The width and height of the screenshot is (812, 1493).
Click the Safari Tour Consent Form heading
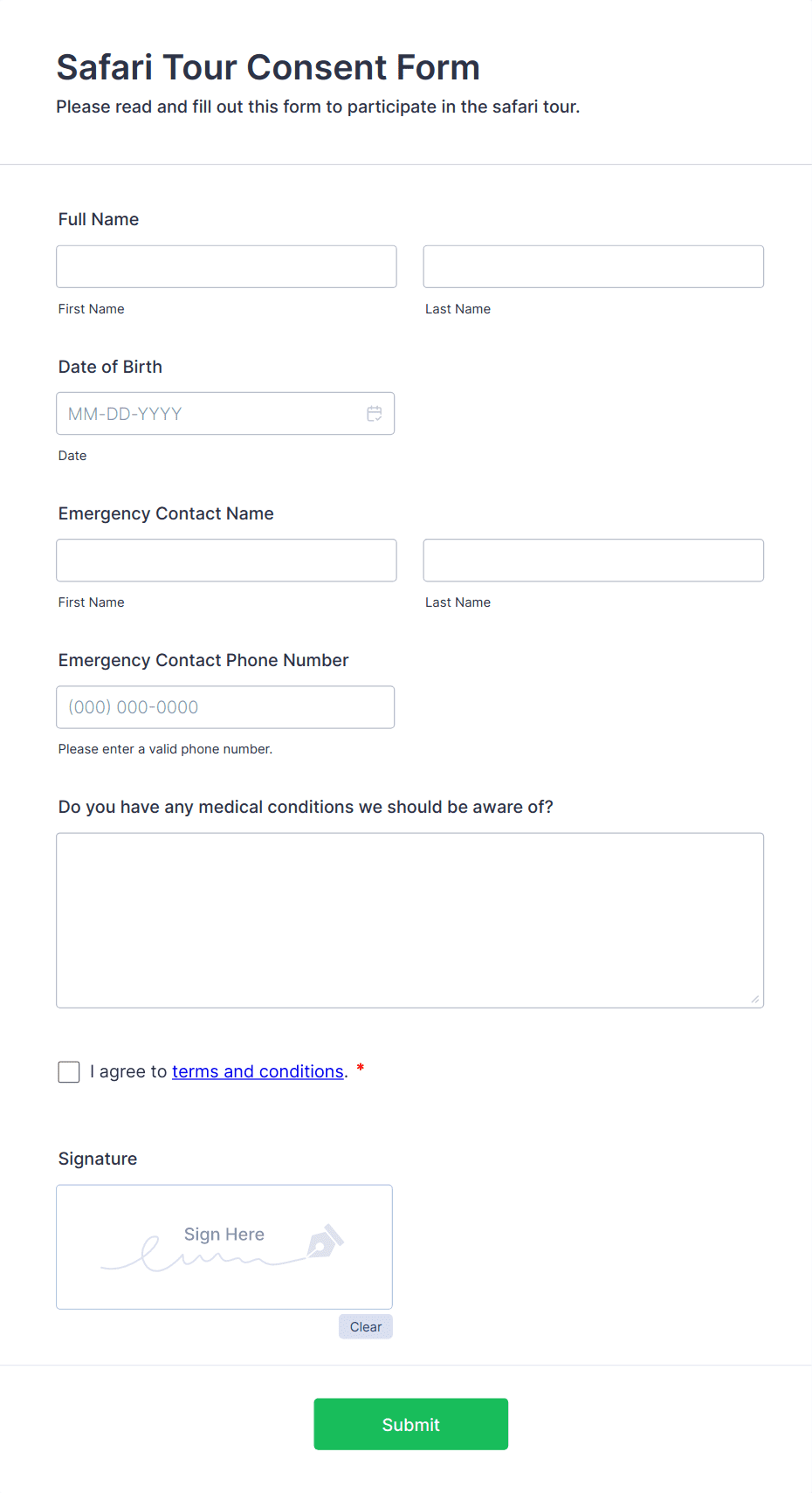tap(267, 67)
